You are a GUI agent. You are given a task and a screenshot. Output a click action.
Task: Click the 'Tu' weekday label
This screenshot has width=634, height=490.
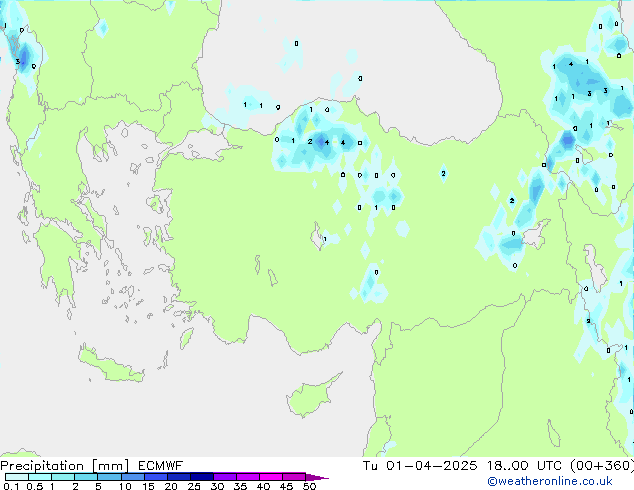coord(370,465)
